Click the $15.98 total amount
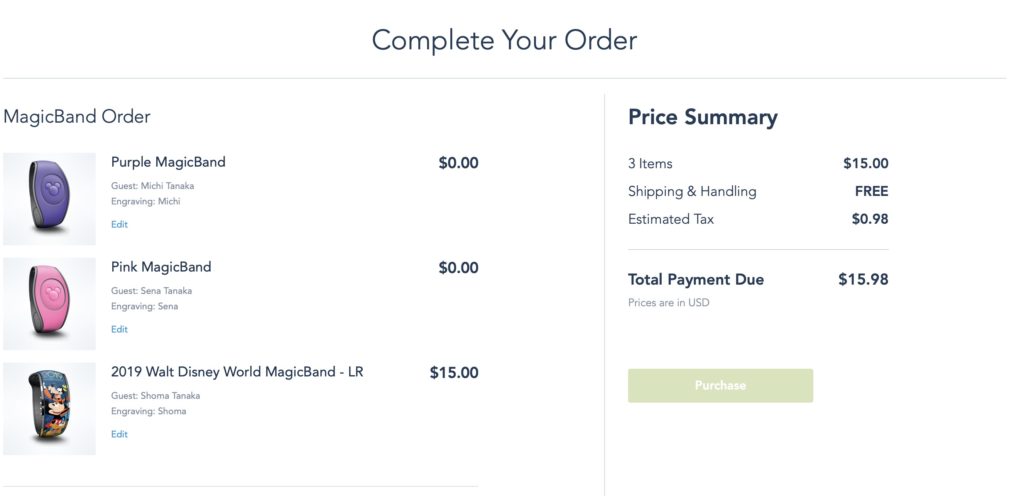 pos(863,280)
